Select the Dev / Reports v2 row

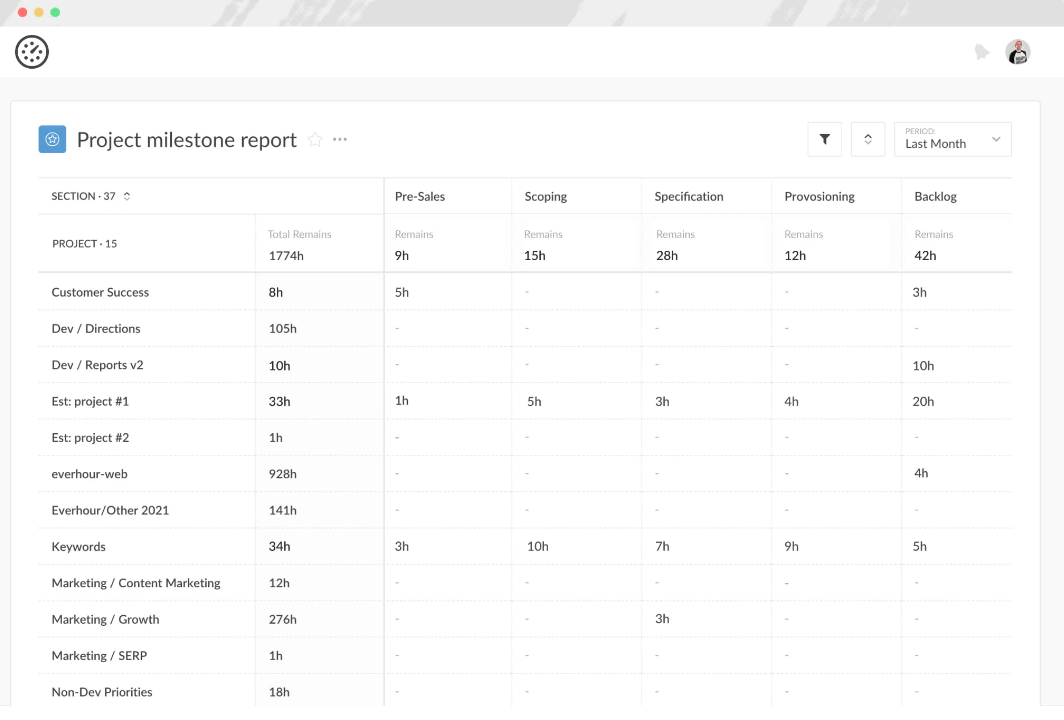[525, 365]
